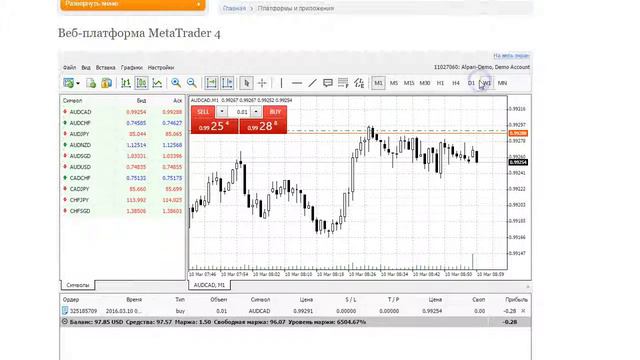Viewport: 640px width, 360px height.
Task: Decrease volume using arrow left of 0.01
Action: point(222,111)
